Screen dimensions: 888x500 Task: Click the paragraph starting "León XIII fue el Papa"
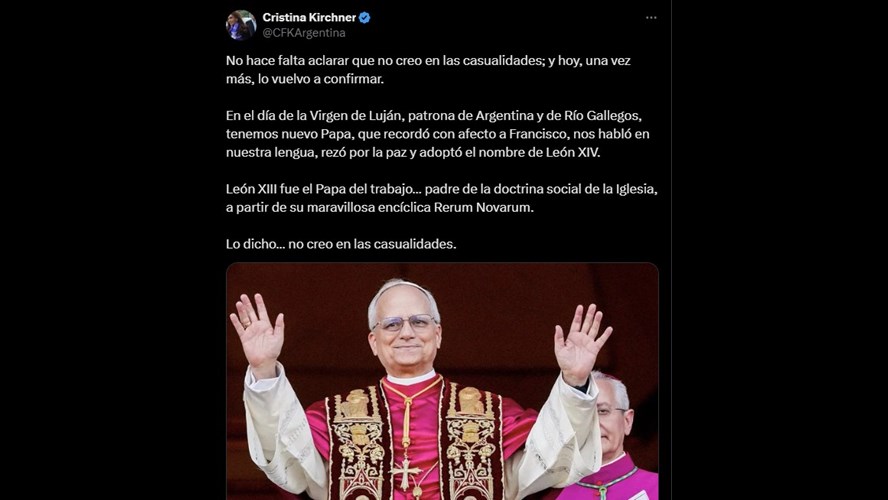442,198
